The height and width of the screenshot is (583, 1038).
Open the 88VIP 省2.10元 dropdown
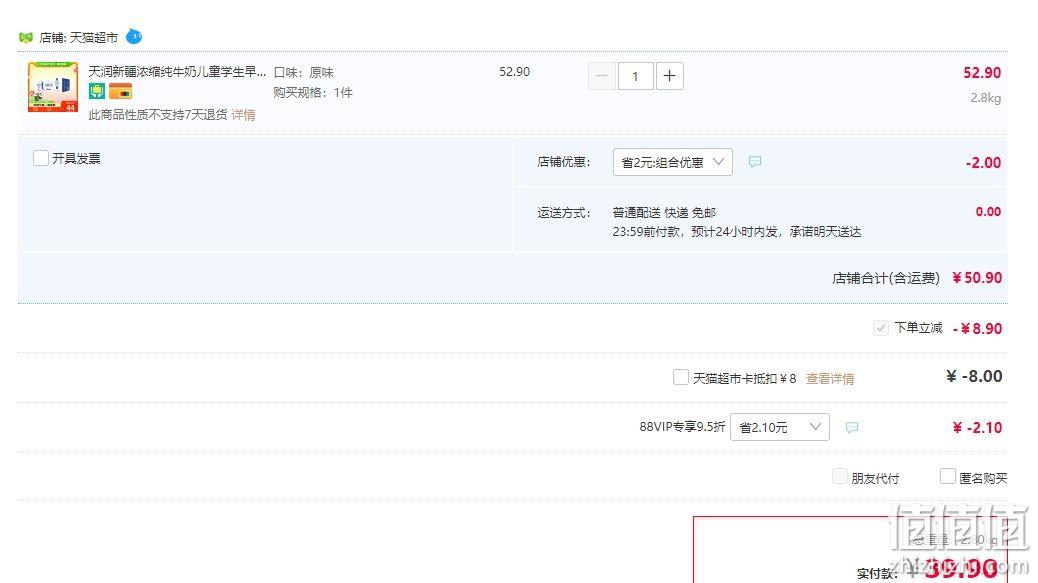[x=780, y=427]
